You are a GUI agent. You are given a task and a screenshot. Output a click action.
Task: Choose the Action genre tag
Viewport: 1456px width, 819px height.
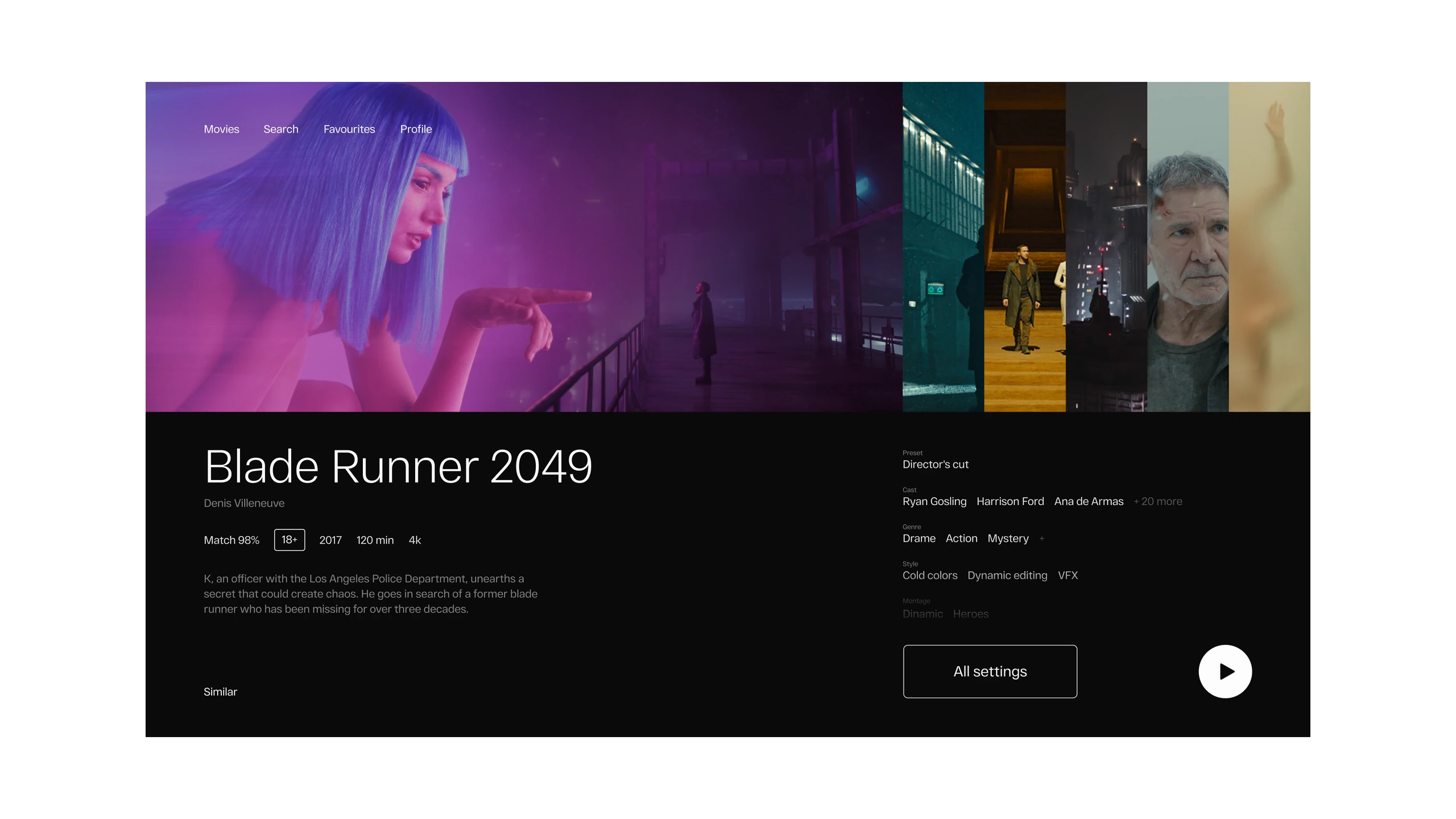[x=961, y=538]
